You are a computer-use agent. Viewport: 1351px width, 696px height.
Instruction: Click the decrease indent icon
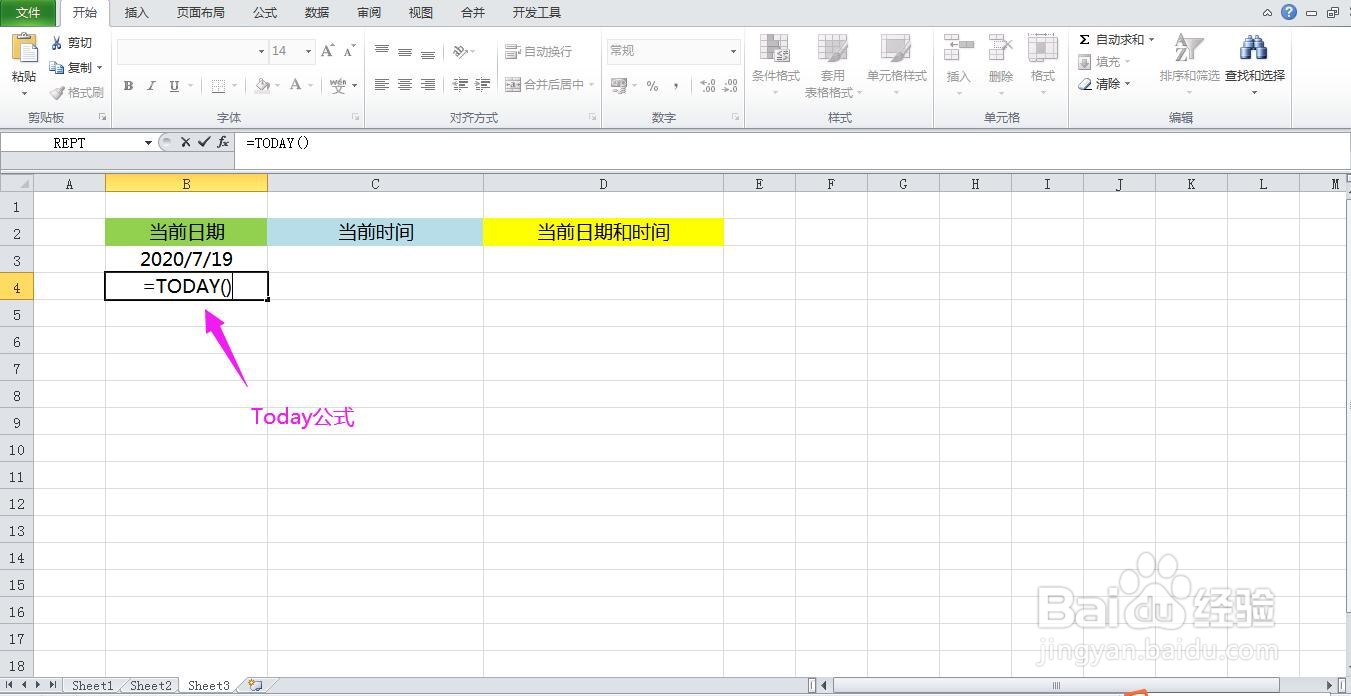(x=460, y=85)
